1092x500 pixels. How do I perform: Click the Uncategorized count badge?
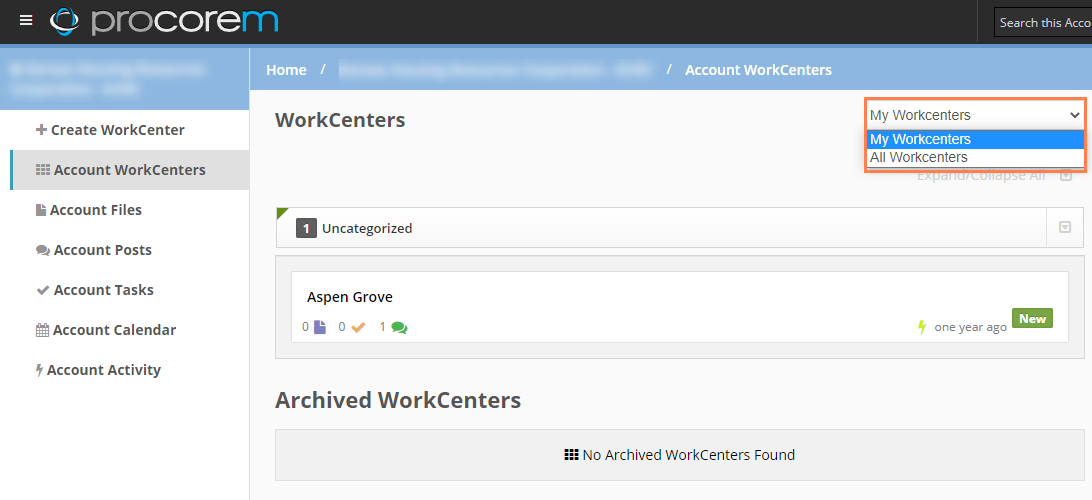click(x=306, y=228)
